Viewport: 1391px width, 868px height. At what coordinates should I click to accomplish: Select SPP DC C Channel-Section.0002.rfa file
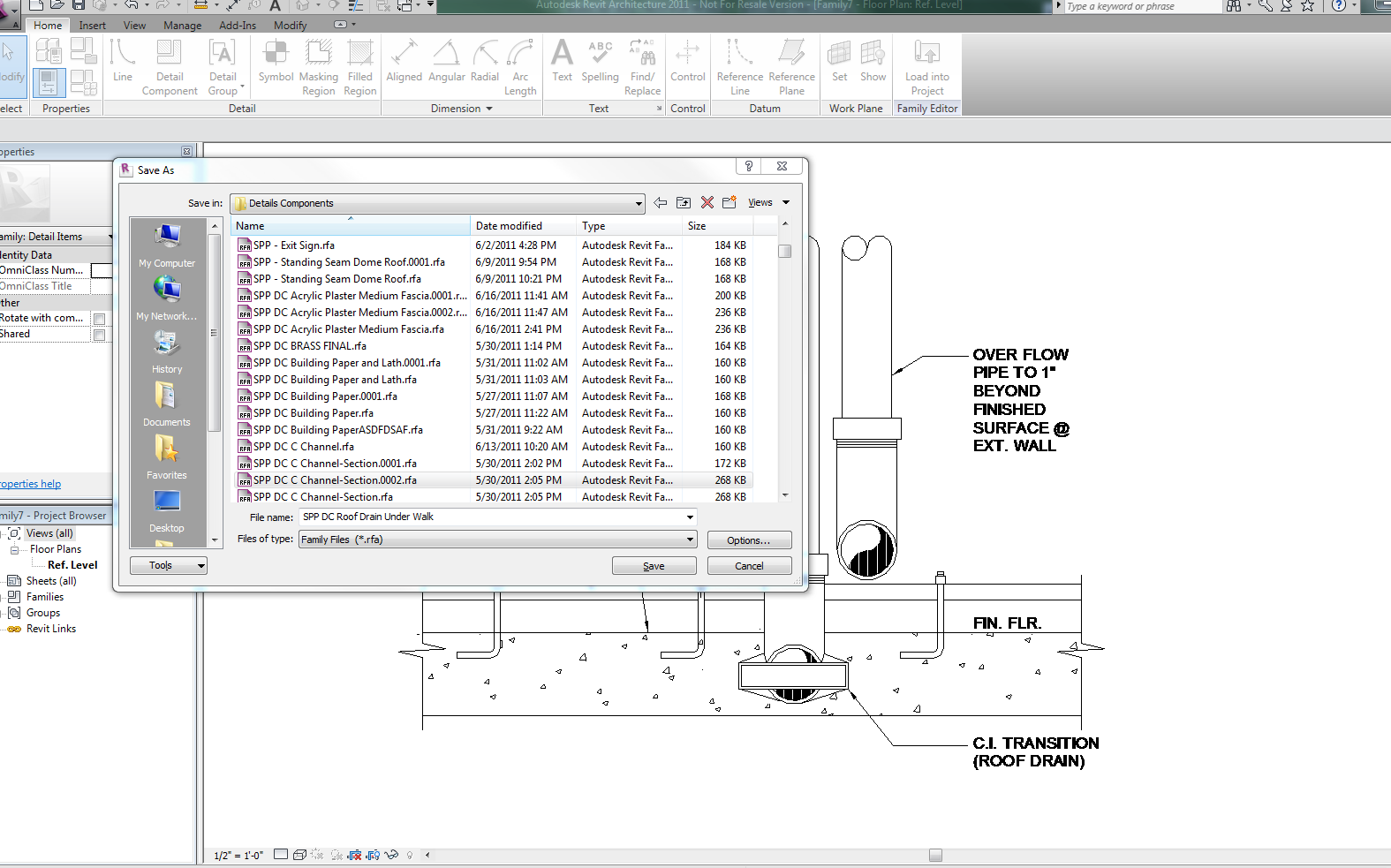tap(491, 480)
